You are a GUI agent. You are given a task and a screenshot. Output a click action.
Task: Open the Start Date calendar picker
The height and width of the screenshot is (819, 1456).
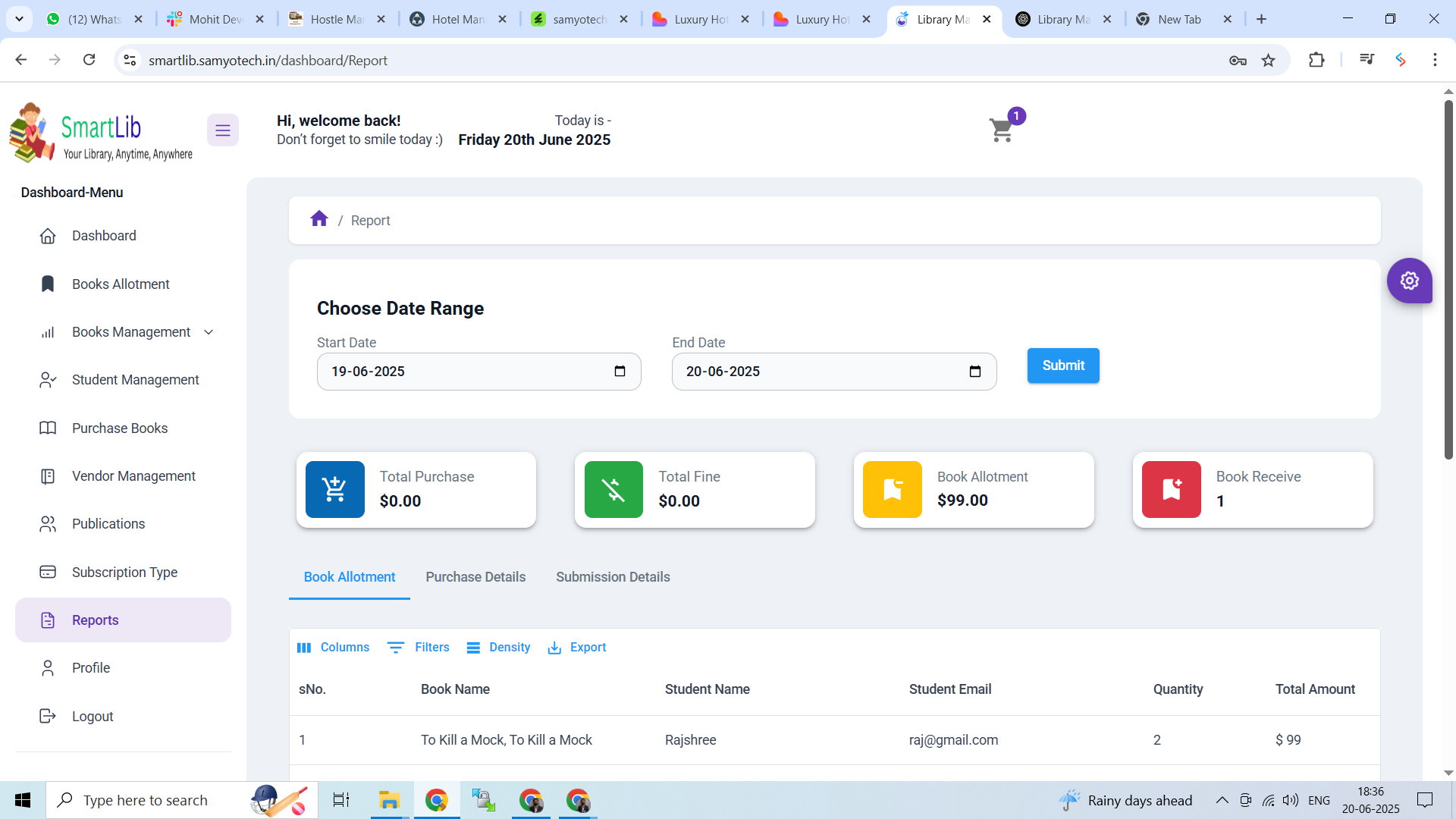[x=620, y=371]
